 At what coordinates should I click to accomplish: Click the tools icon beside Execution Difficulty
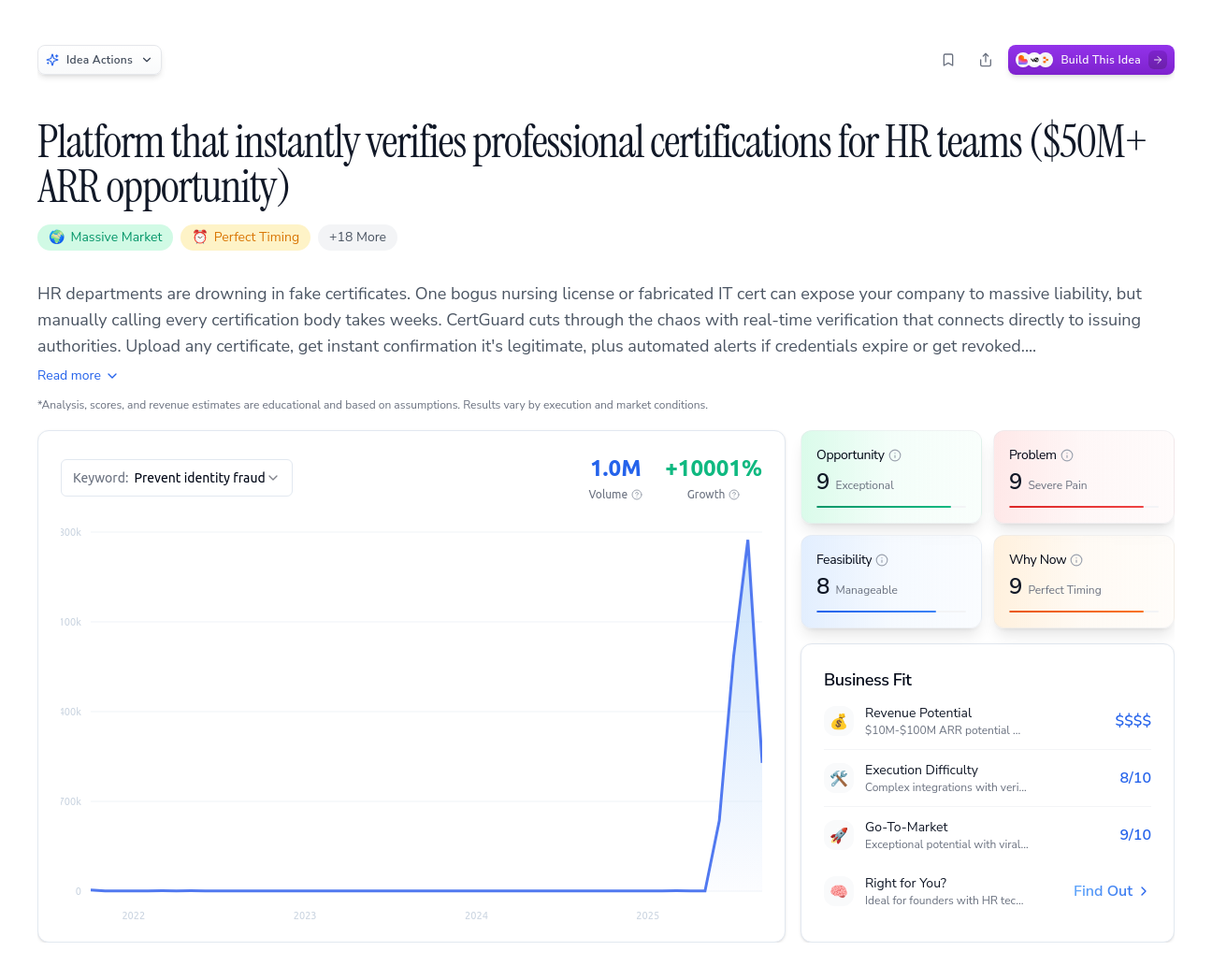tap(839, 778)
